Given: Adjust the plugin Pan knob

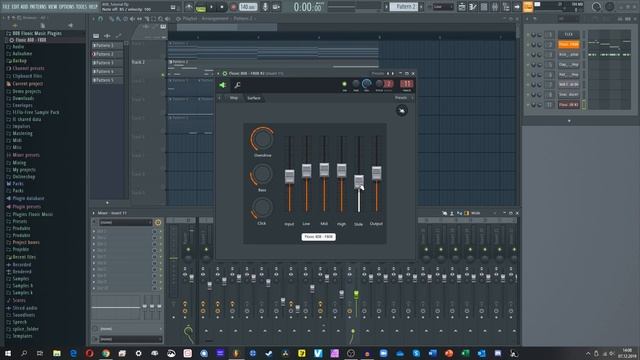Looking at the screenshot, I should (356, 84).
